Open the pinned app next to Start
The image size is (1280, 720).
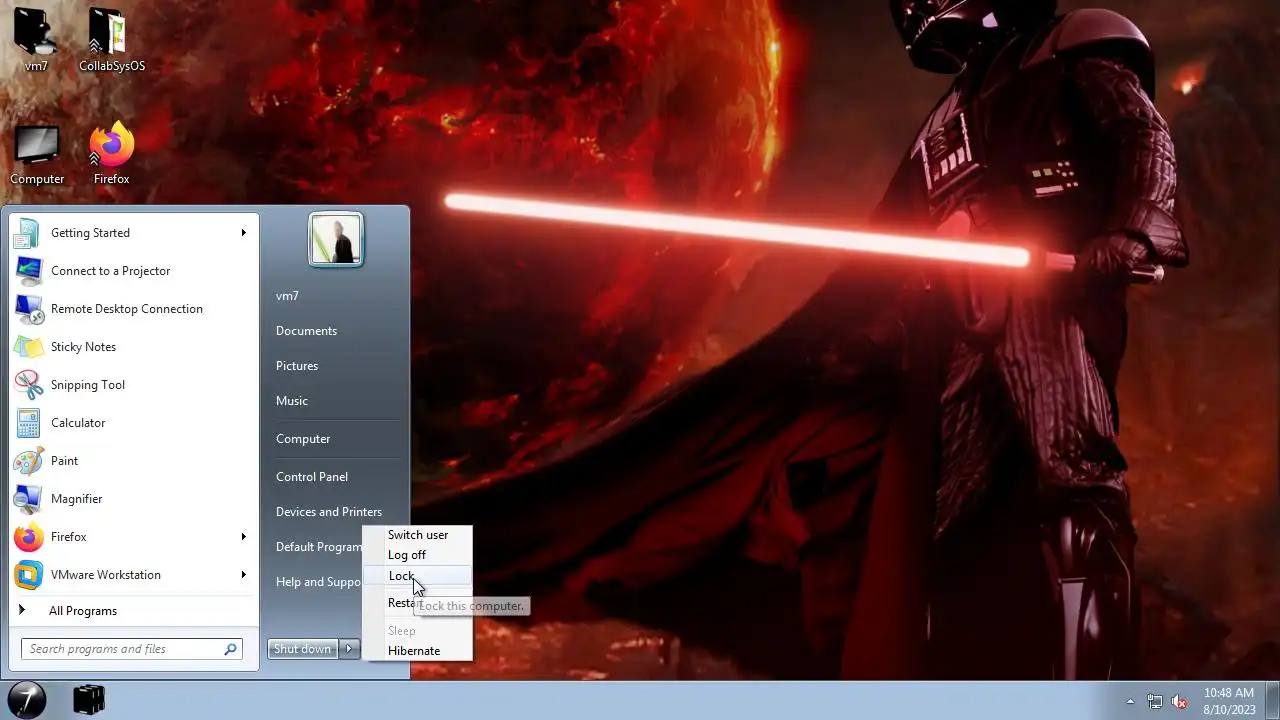(x=90, y=699)
